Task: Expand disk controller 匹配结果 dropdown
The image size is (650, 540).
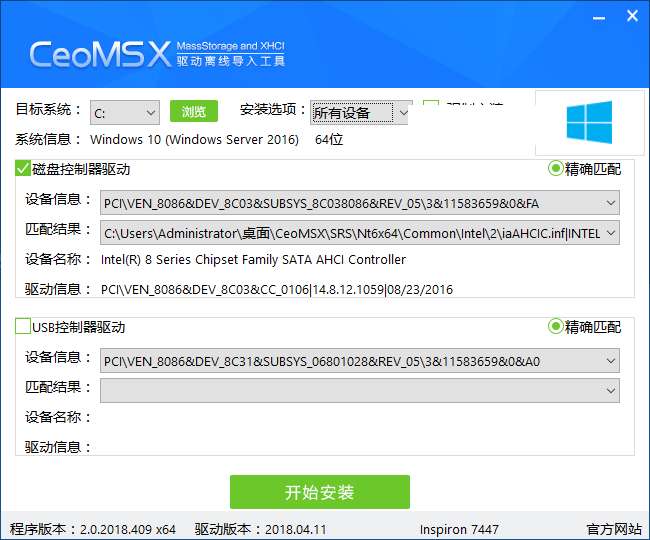Action: click(x=360, y=233)
